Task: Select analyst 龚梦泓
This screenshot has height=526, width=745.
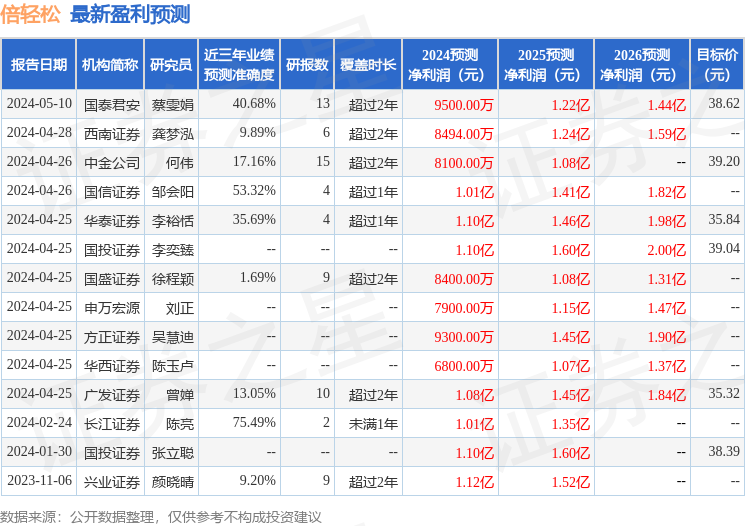Action: 172,134
